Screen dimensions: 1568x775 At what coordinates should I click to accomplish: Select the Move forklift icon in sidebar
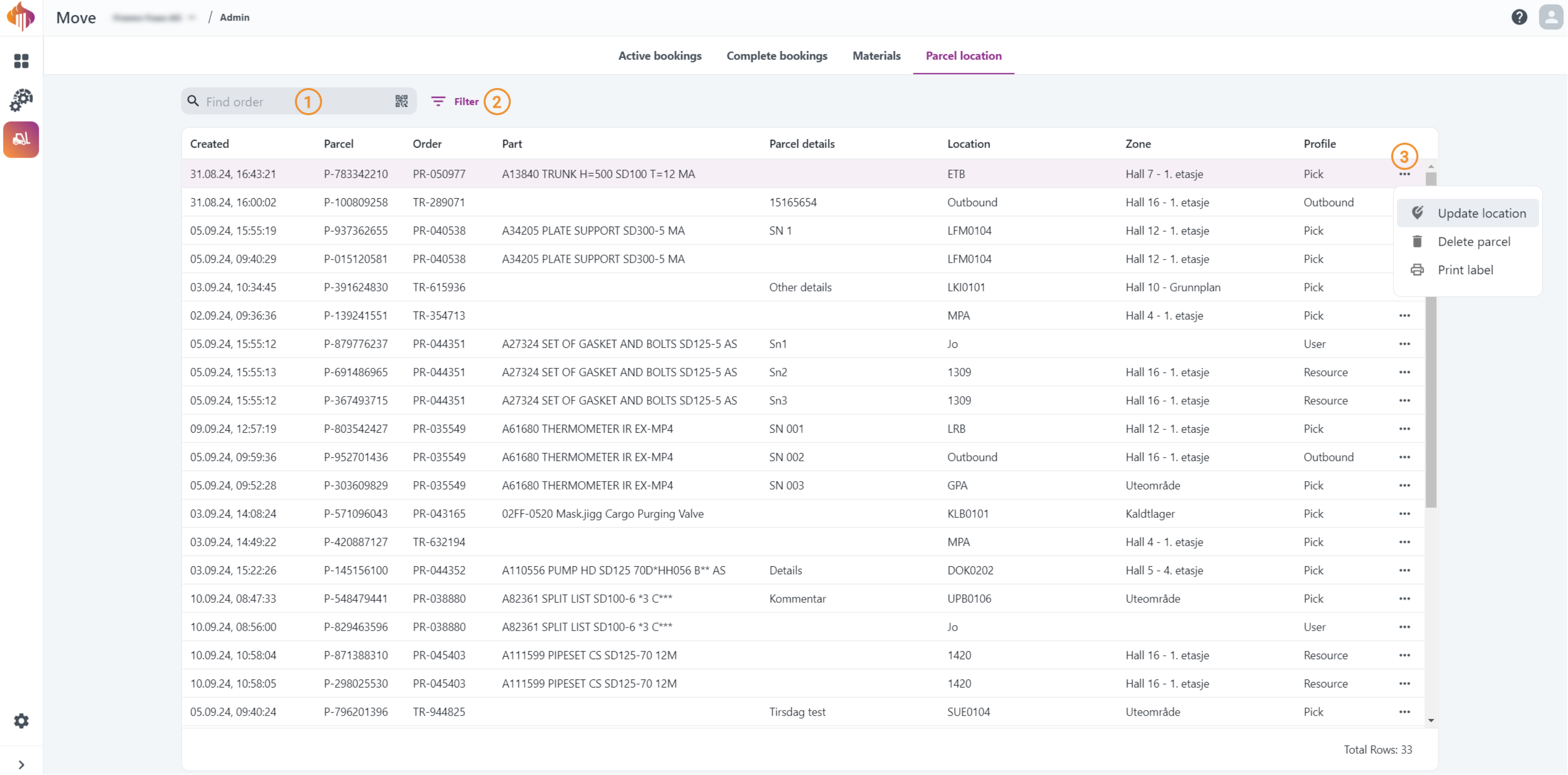[x=21, y=139]
